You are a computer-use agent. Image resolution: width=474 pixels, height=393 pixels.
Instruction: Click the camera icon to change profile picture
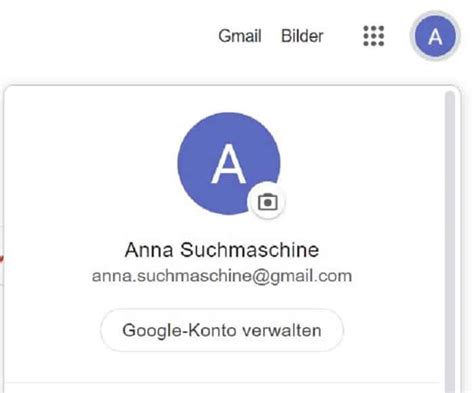(x=268, y=202)
